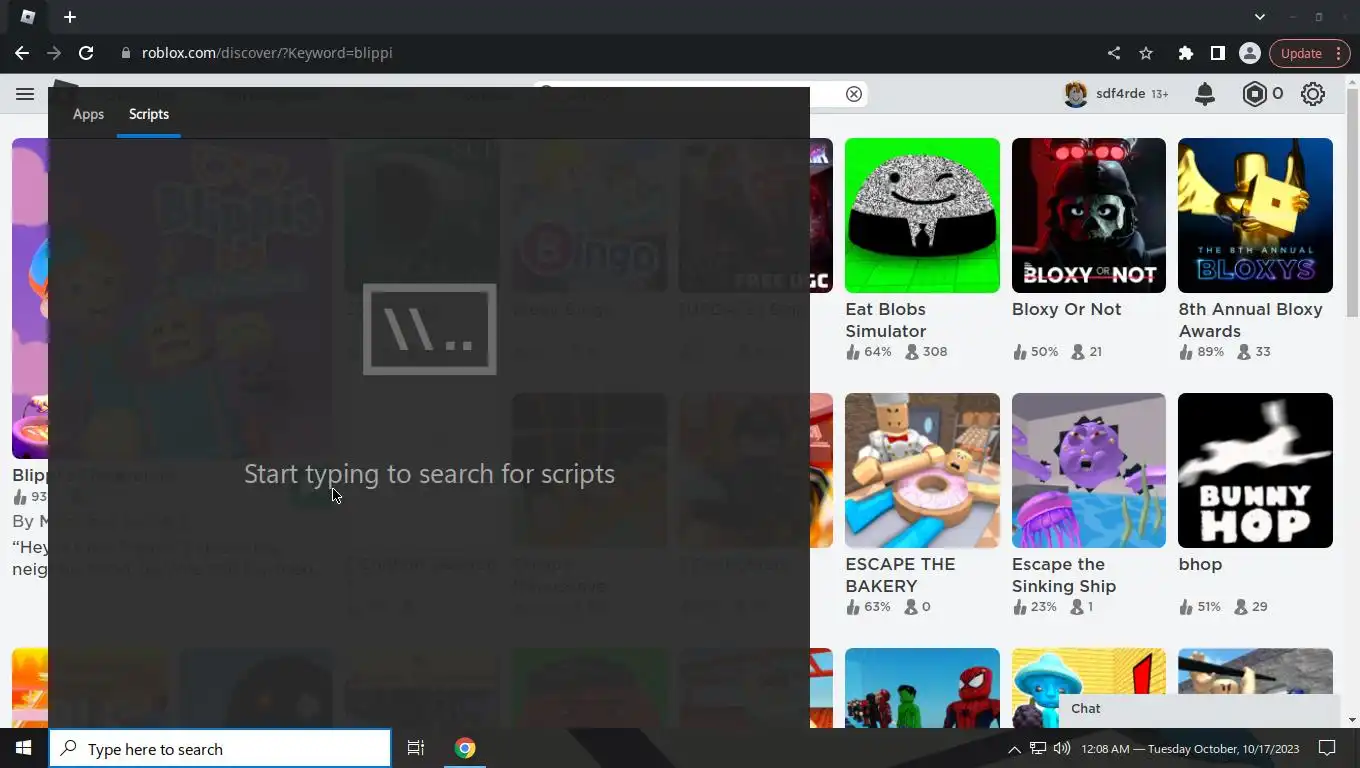The image size is (1360, 768).
Task: Open 8th Annual Bloxy Awards thumbnail
Action: pyautogui.click(x=1255, y=215)
